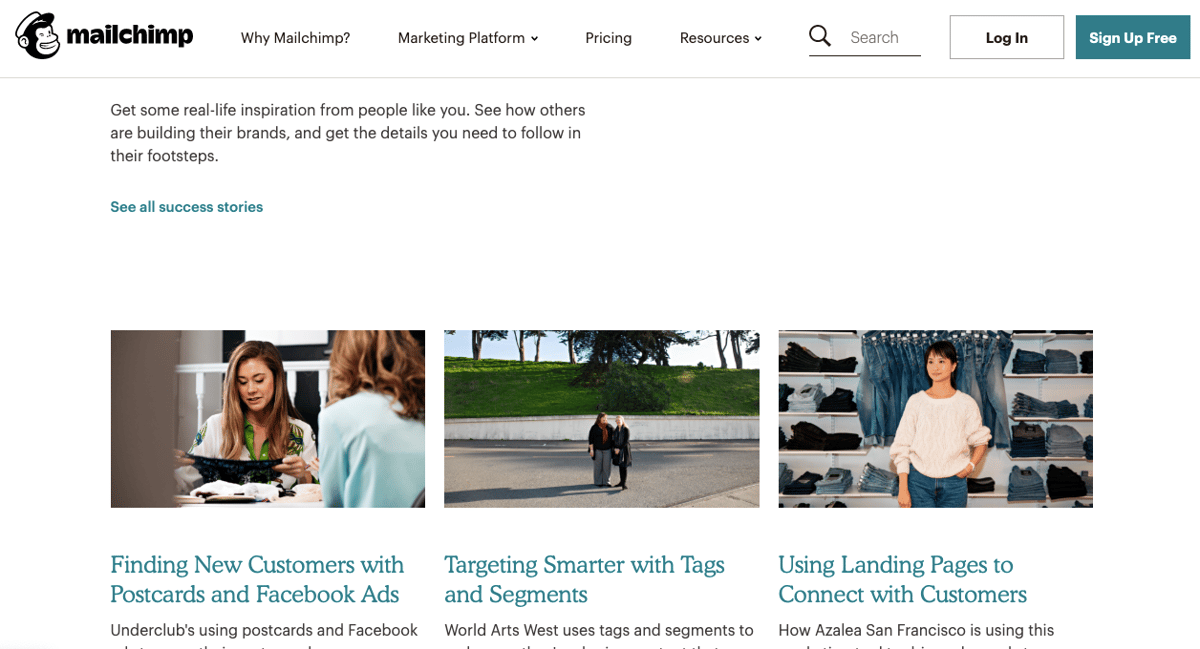Open the Why Mailchimp? menu item
The width and height of the screenshot is (1200, 649).
295,37
